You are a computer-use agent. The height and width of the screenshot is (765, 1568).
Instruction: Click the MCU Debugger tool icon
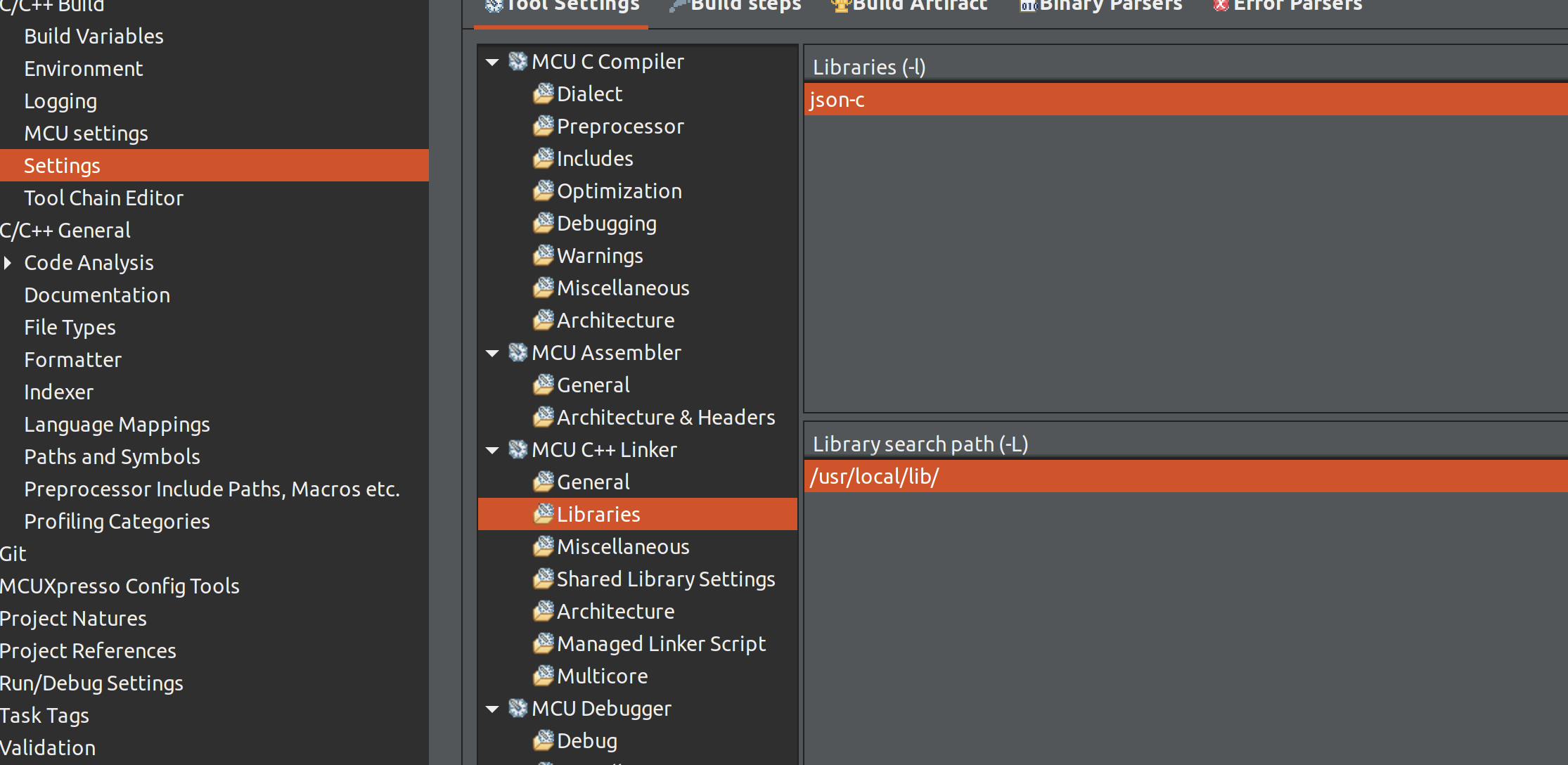point(518,708)
